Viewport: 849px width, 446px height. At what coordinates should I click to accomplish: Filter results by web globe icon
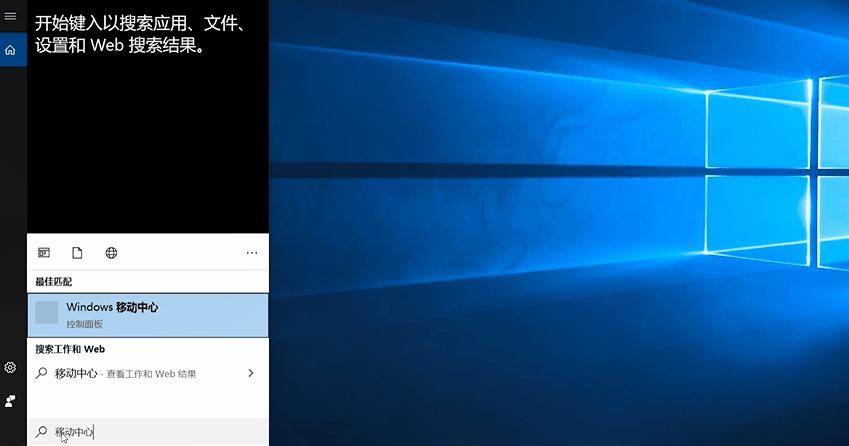point(112,253)
